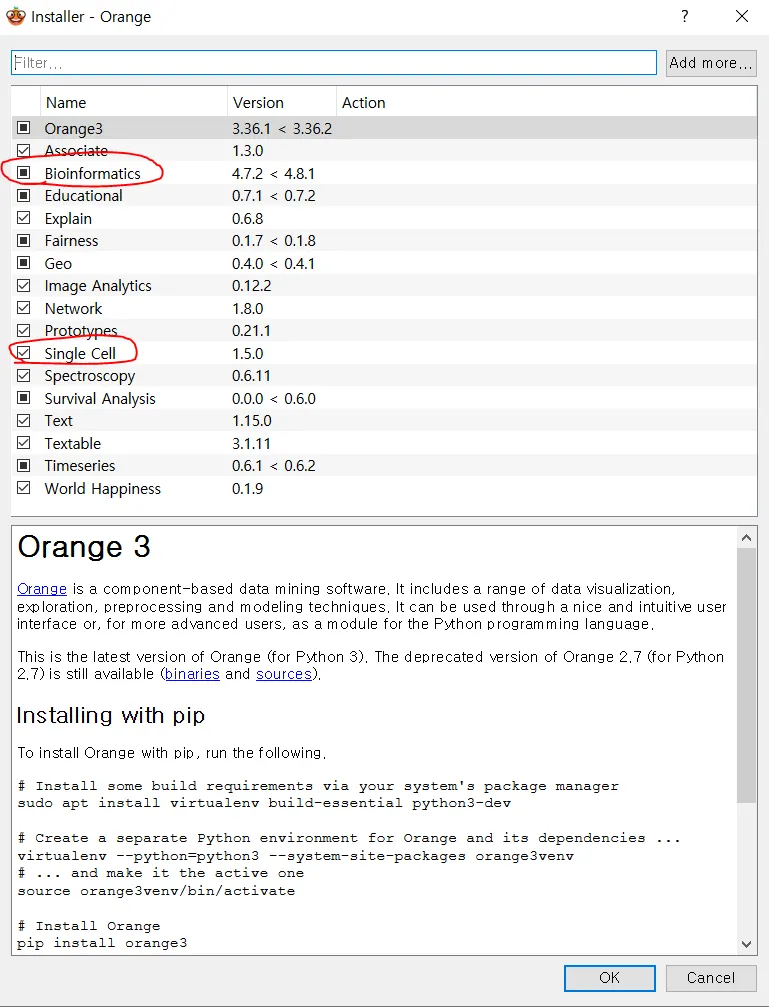Select the Spectroscopy row in list
769x1007 pixels.
pyautogui.click(x=90, y=376)
